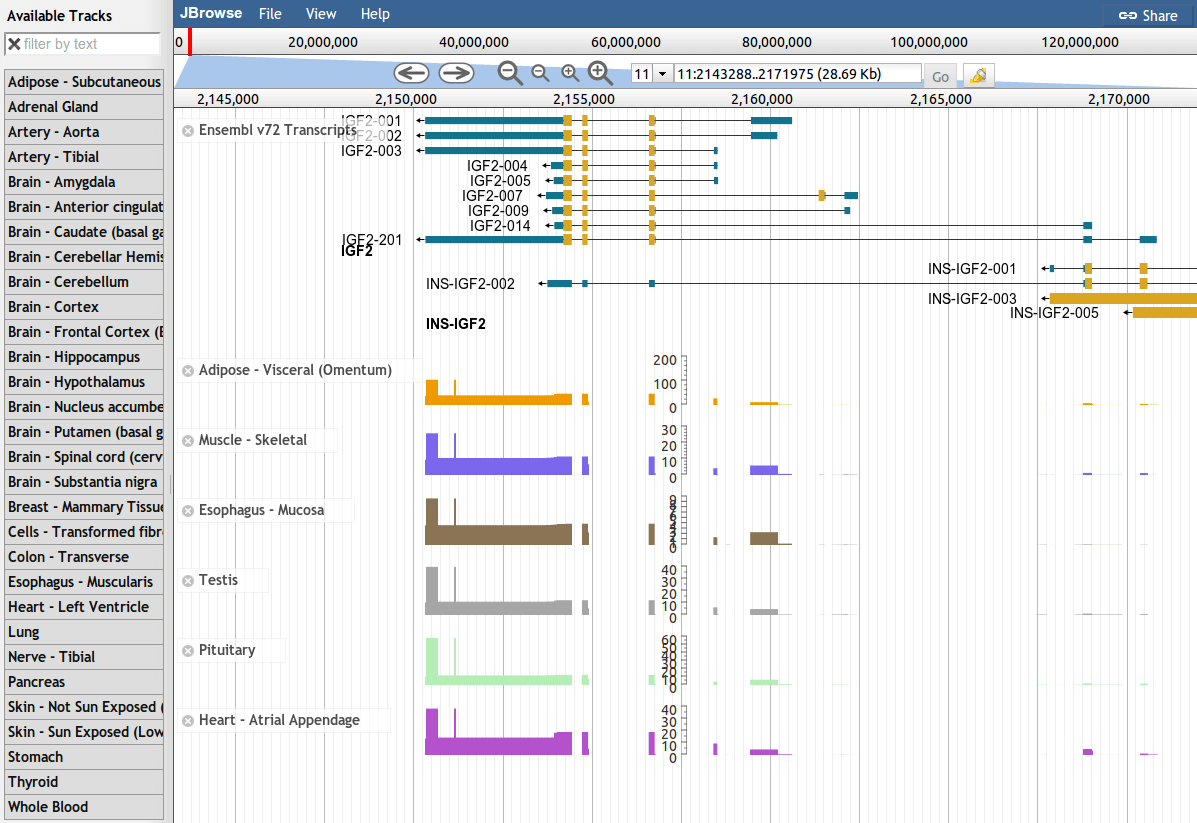Toggle the highlight region tool

pos(978,76)
